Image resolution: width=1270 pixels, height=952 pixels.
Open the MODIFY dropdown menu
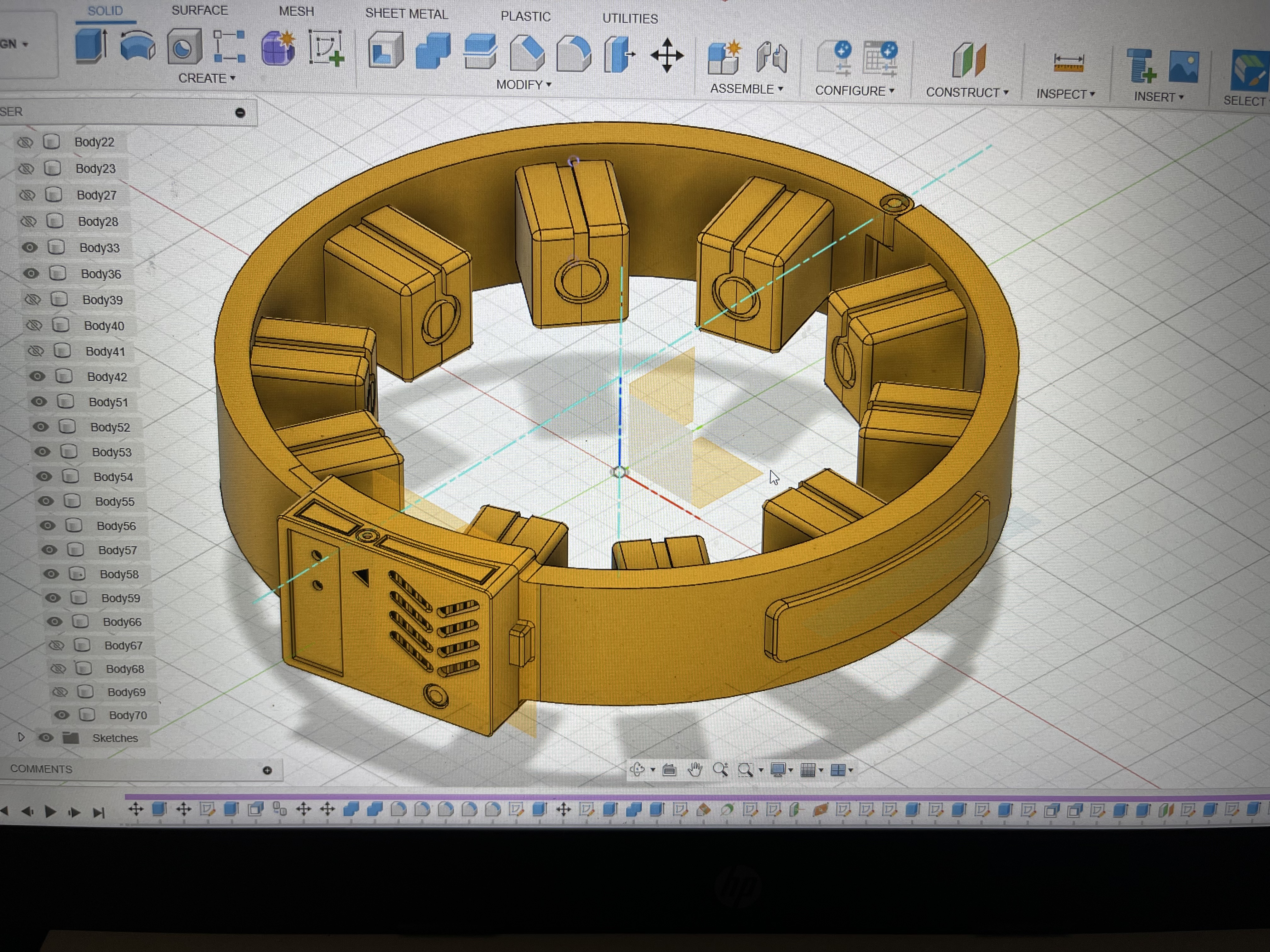point(523,85)
